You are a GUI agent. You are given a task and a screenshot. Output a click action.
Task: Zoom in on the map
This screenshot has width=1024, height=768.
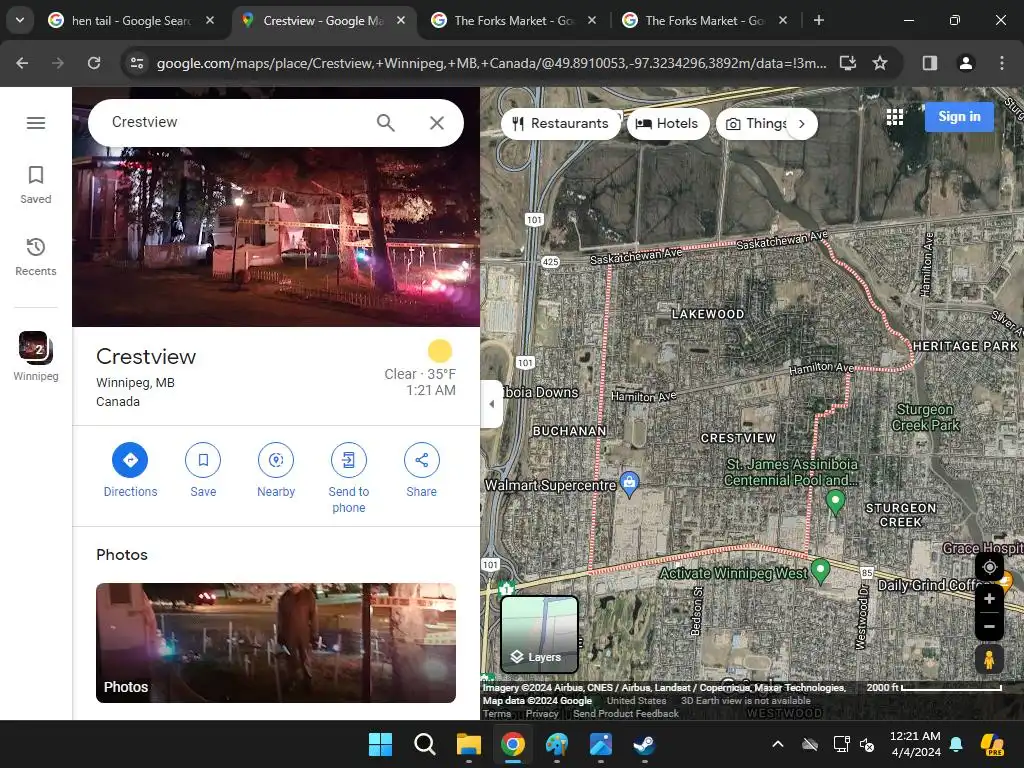(989, 599)
